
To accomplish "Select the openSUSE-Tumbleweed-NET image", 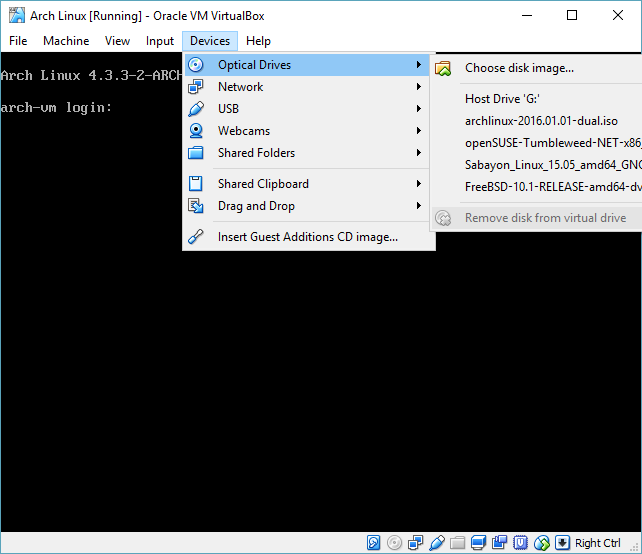I will pyautogui.click(x=536, y=143).
